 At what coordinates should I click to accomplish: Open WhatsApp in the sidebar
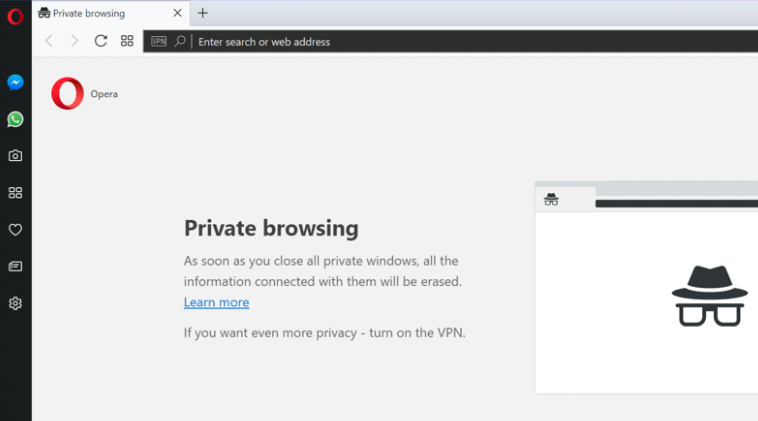(15, 119)
